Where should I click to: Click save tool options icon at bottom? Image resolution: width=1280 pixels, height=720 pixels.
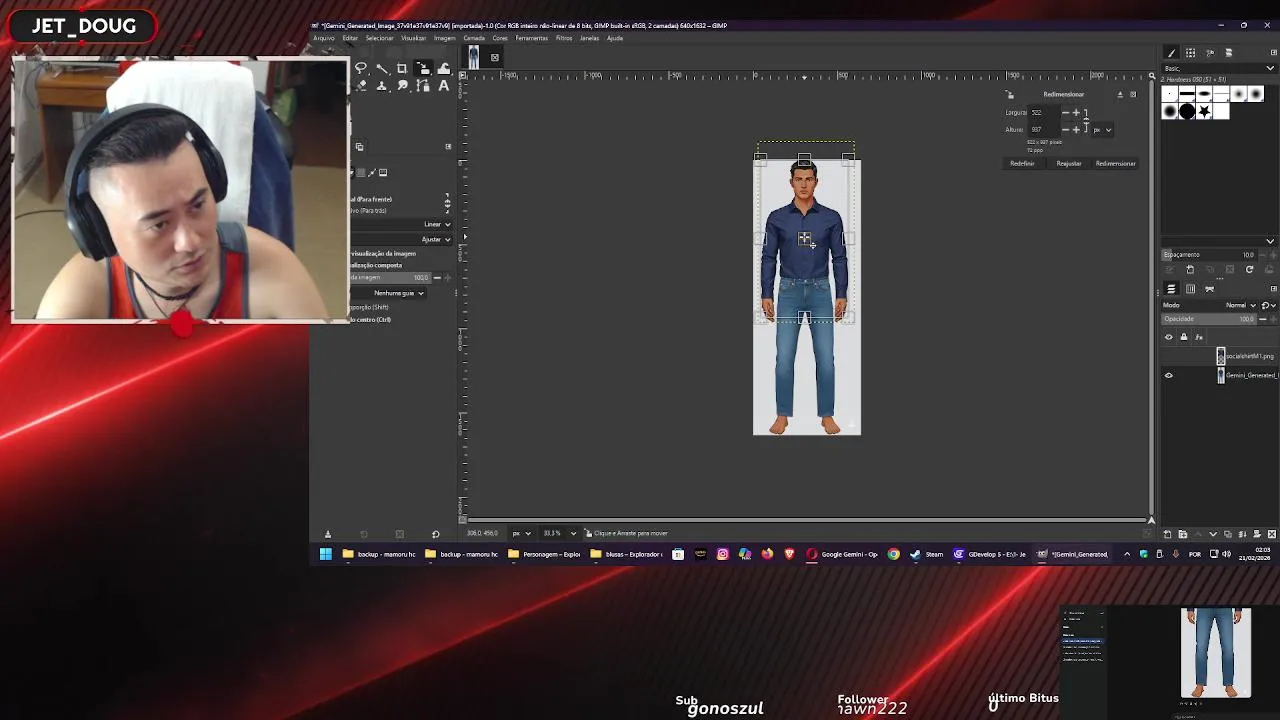[x=327, y=533]
